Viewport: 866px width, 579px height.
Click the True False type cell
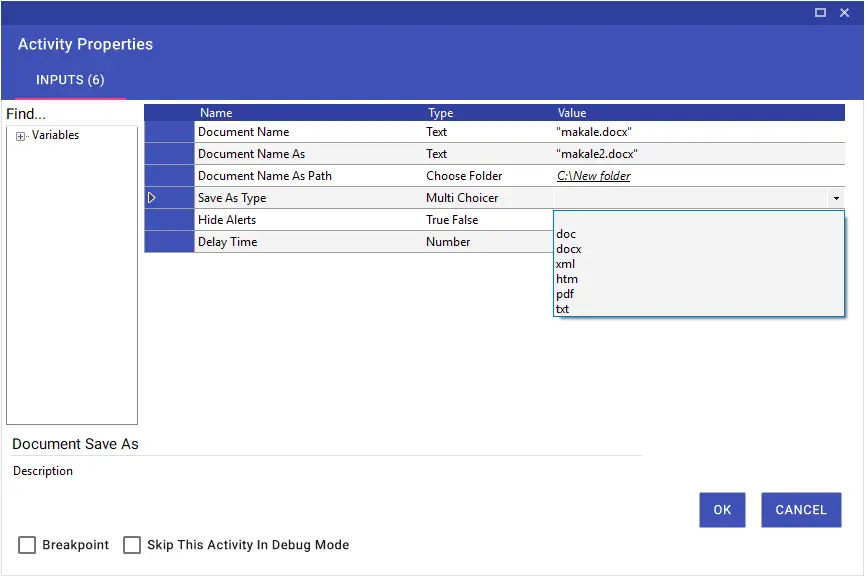pos(452,220)
